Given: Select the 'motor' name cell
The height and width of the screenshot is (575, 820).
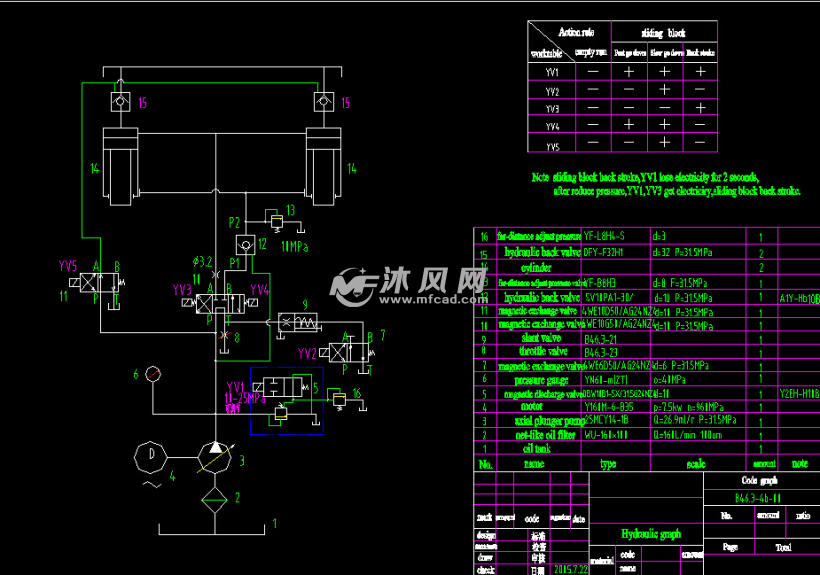Looking at the screenshot, I should tap(532, 406).
